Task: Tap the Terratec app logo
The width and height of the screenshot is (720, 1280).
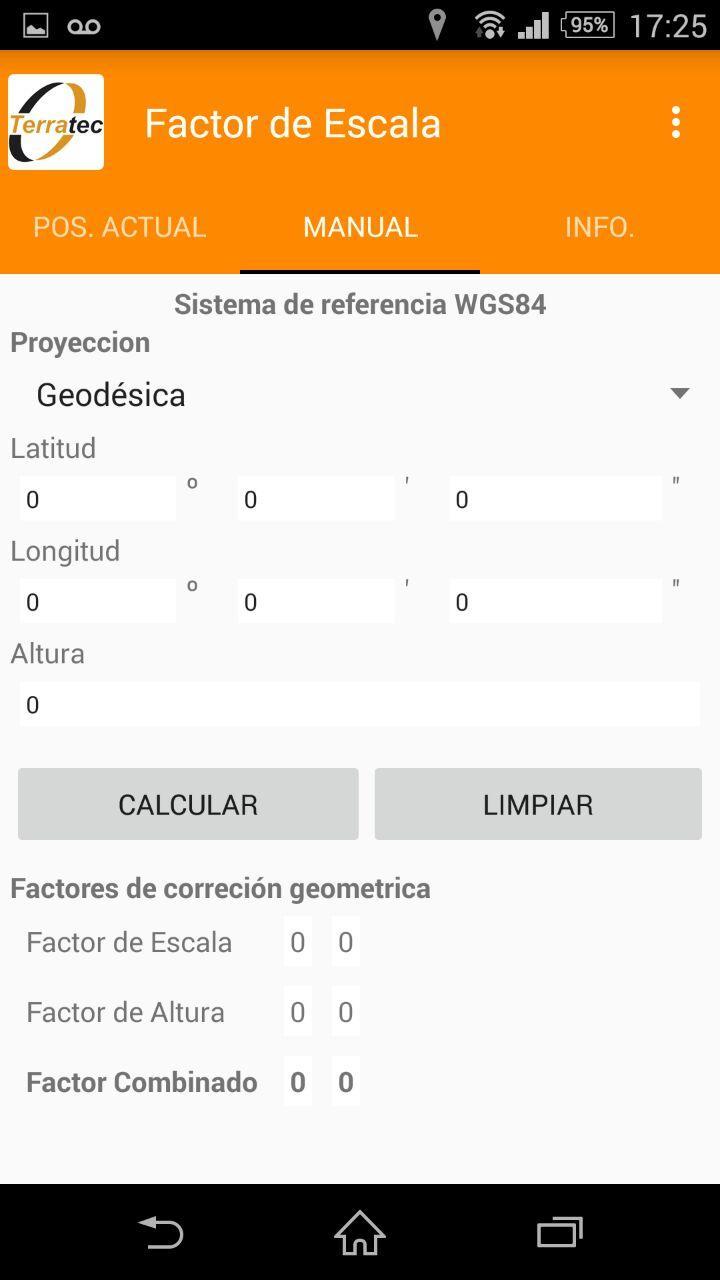Action: pos(56,122)
